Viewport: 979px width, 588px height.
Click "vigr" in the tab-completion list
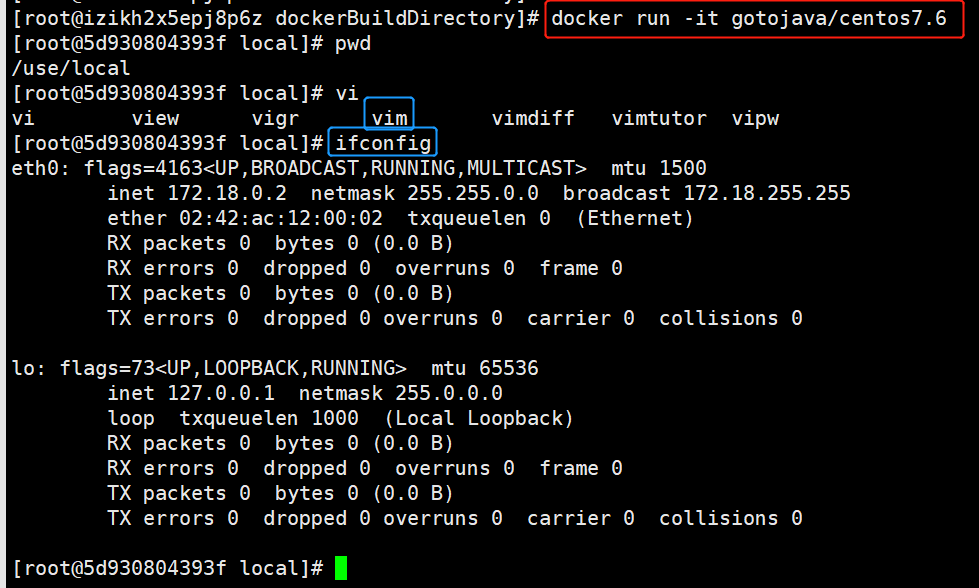(x=275, y=119)
